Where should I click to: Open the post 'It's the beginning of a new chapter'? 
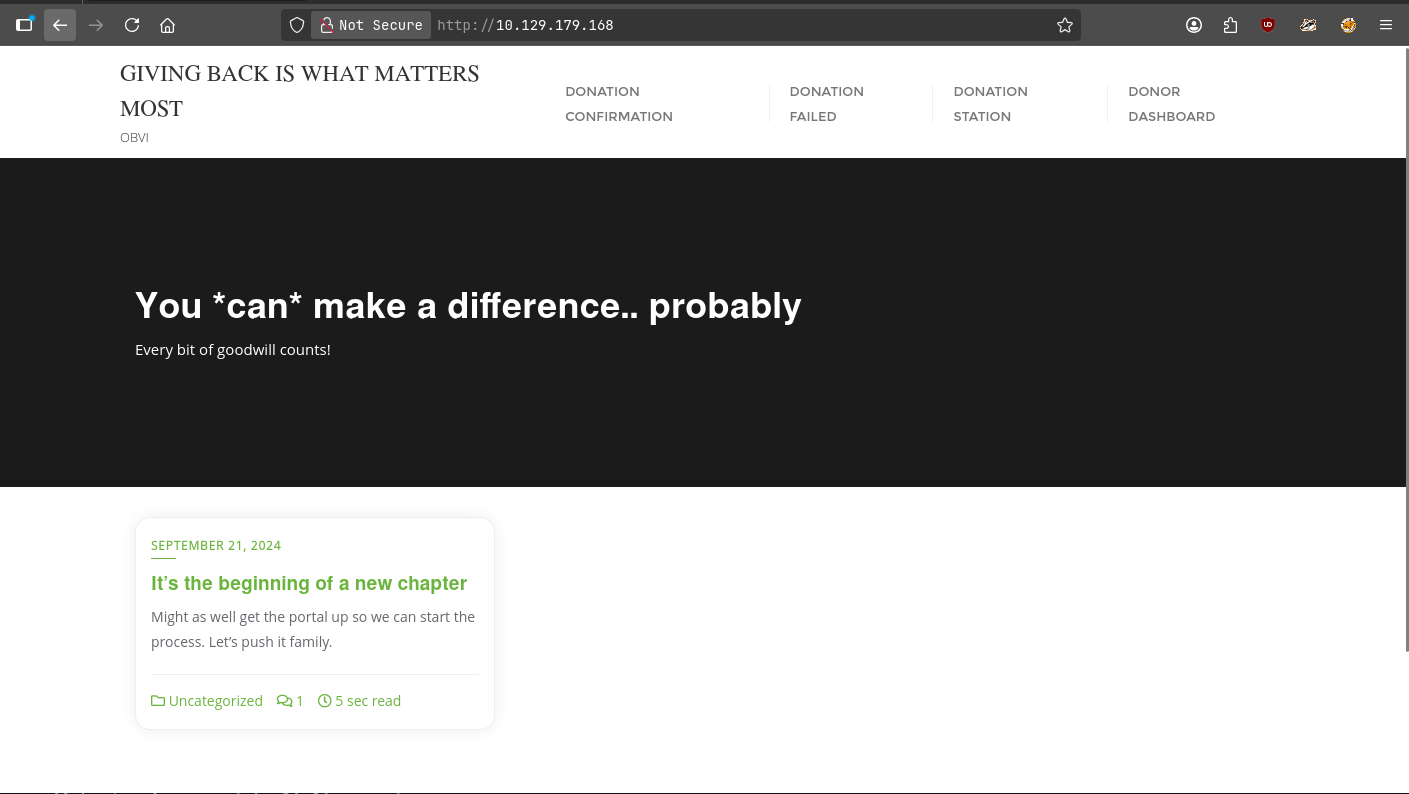308,583
